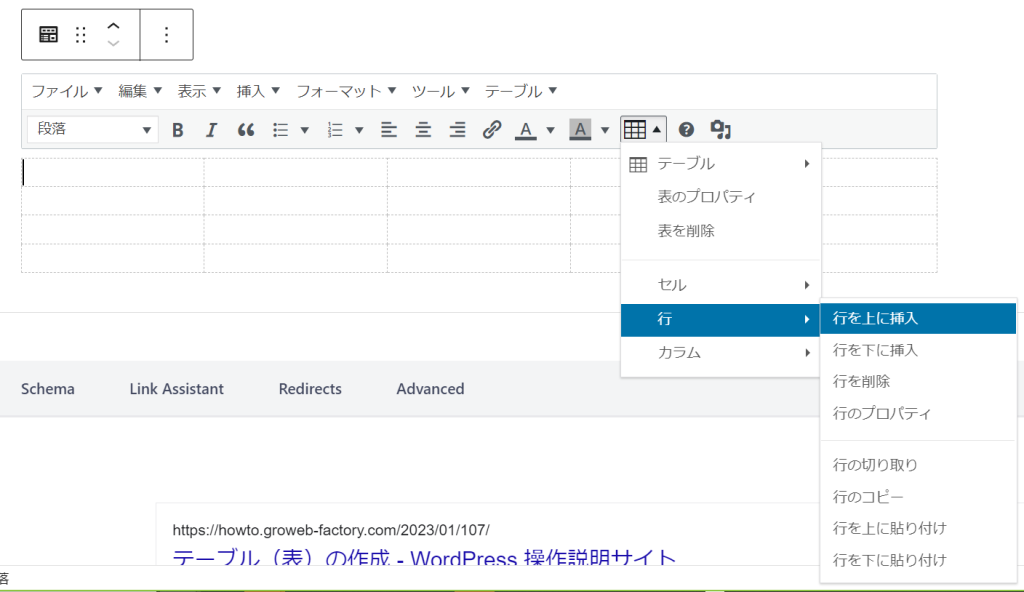Apply the background highlight color swatch
Viewport: 1024px width, 592px height.
click(x=580, y=130)
